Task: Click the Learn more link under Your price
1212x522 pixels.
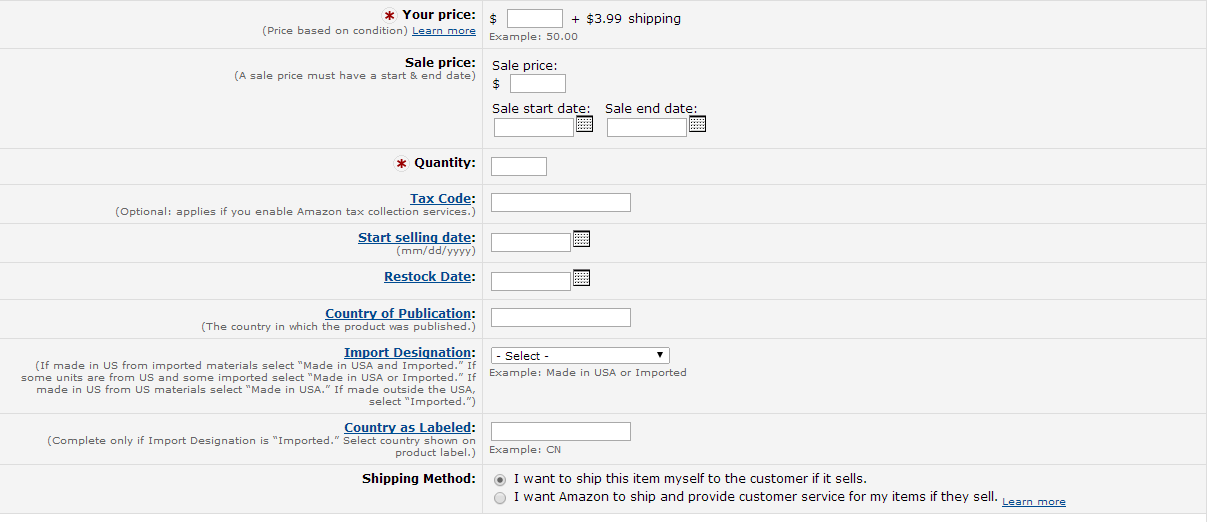Action: coord(444,31)
